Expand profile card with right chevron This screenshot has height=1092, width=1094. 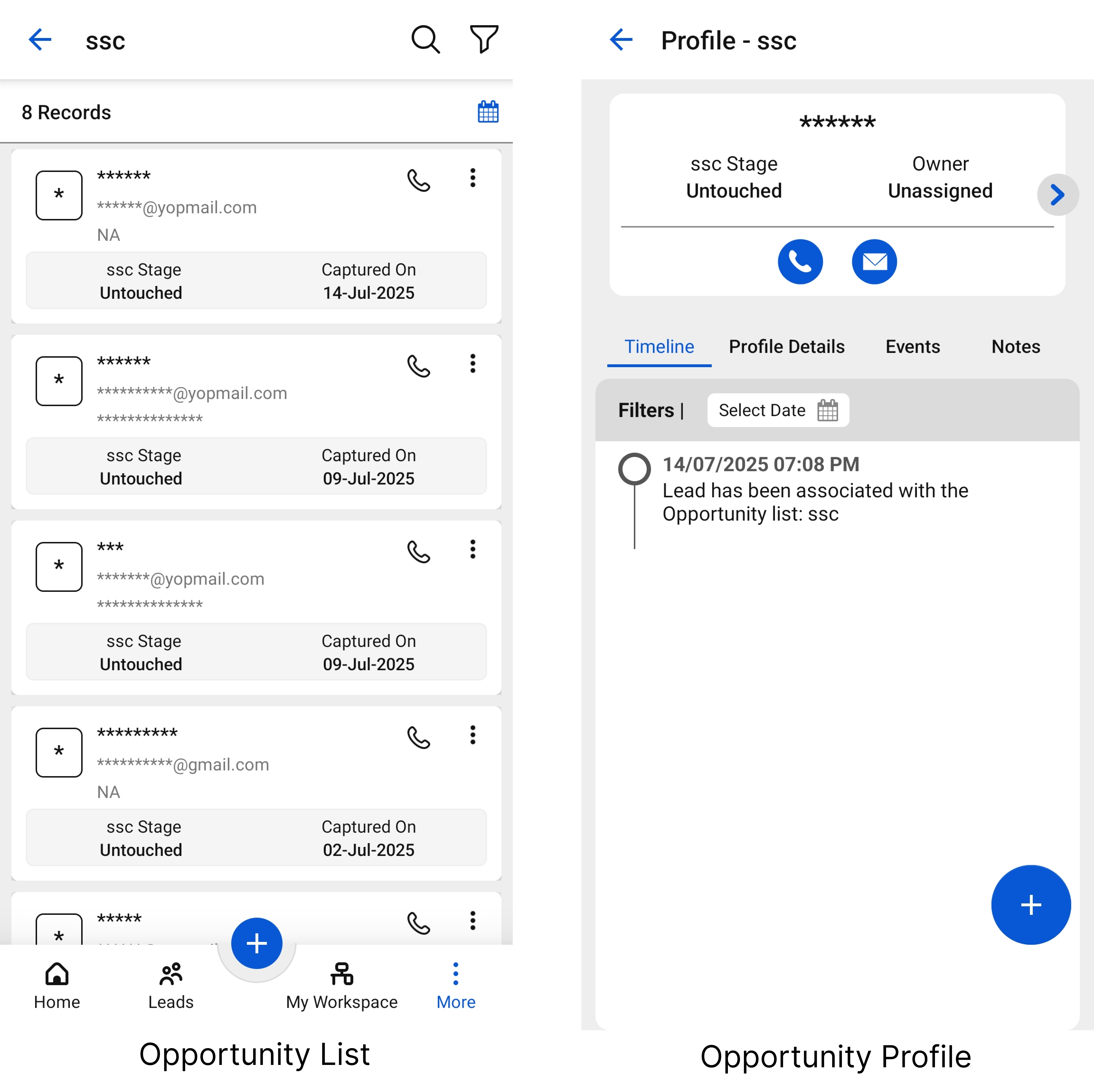click(1057, 195)
